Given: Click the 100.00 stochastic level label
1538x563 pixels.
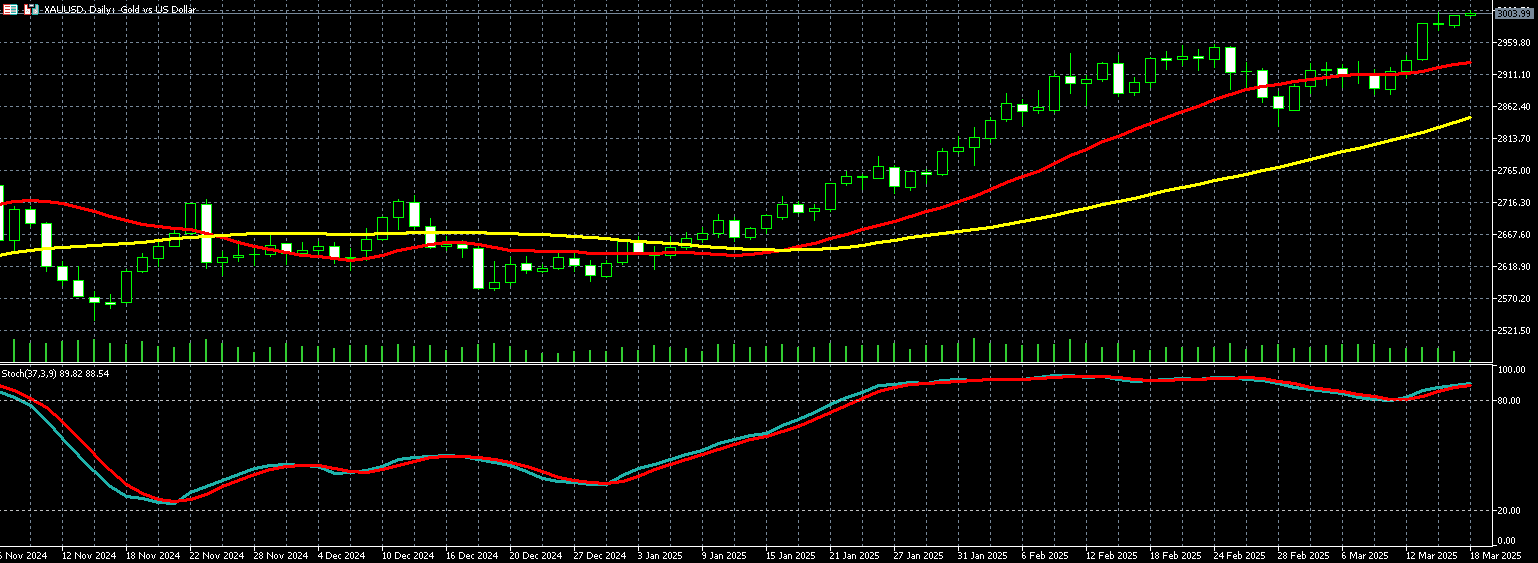Looking at the screenshot, I should click(1511, 370).
